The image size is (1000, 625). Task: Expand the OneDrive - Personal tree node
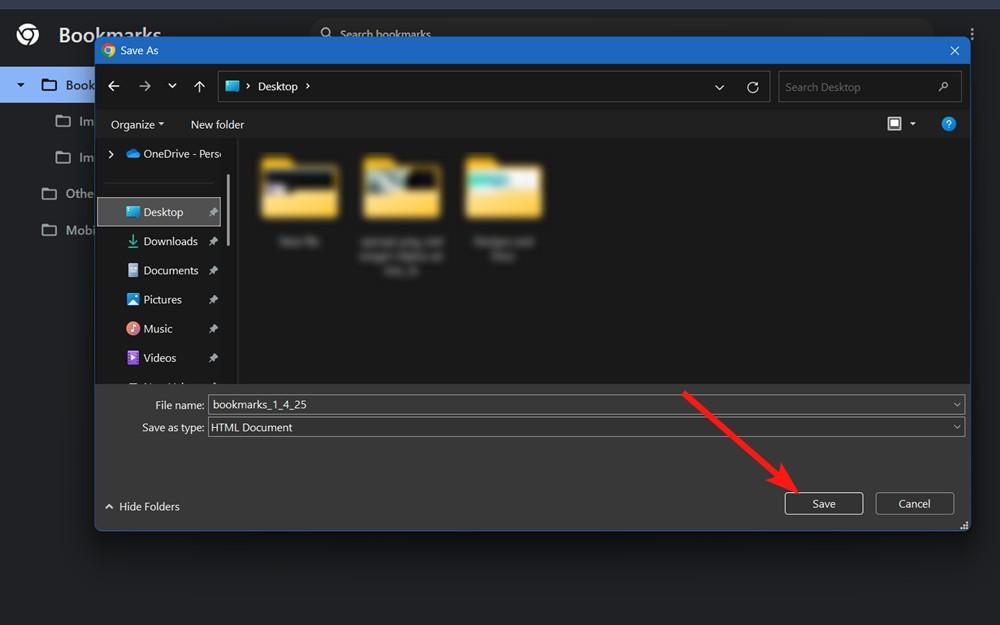pos(111,154)
